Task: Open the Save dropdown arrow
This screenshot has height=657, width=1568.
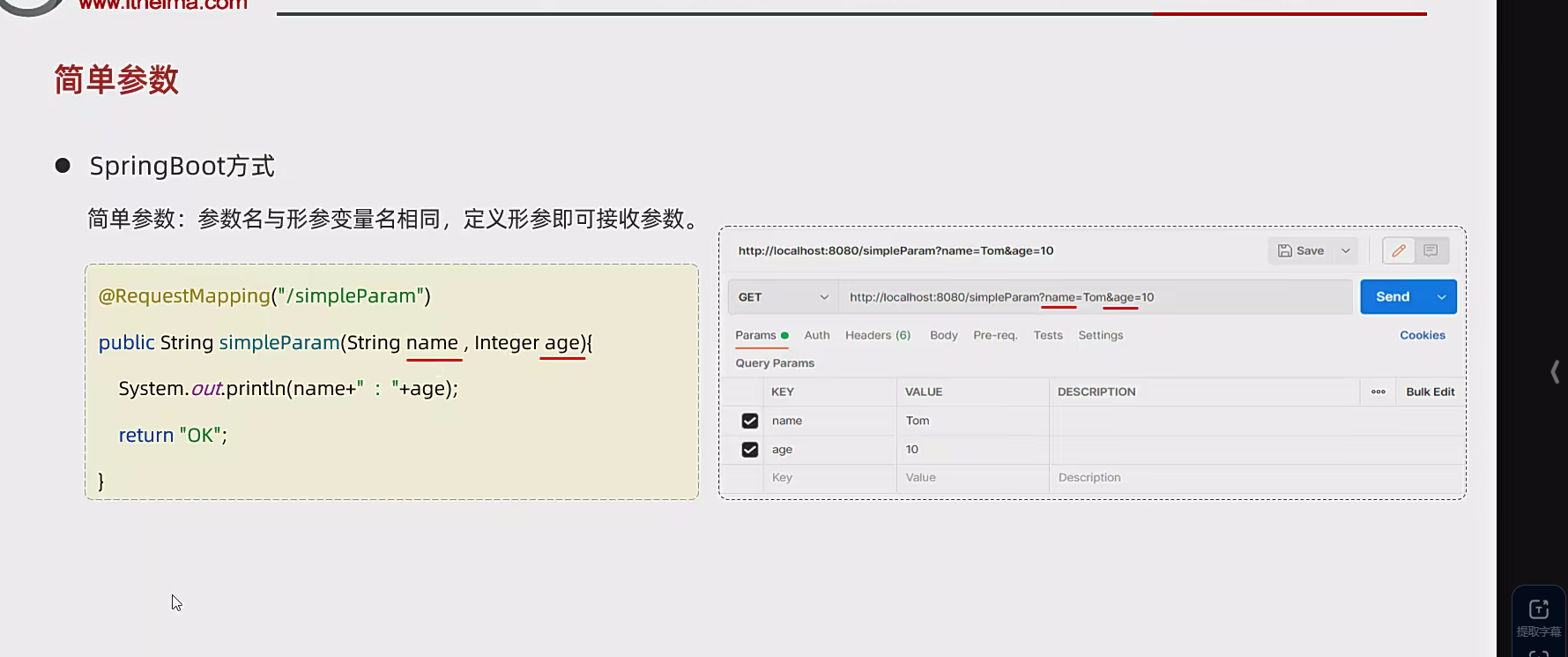Action: (1346, 250)
